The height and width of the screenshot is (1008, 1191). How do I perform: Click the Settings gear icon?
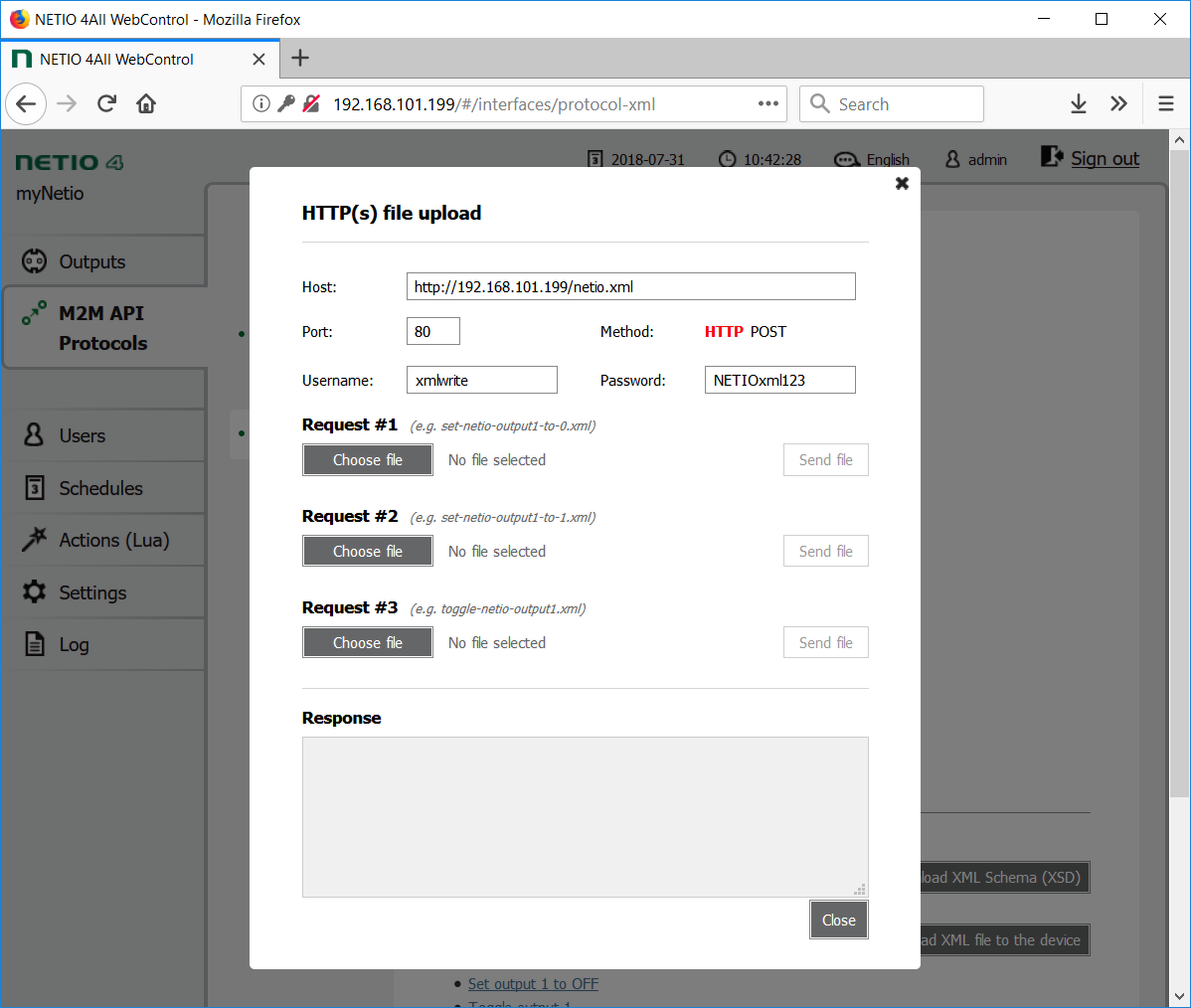pyautogui.click(x=34, y=590)
